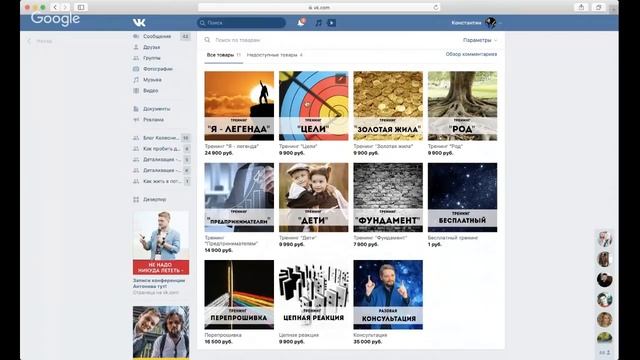This screenshot has width=640, height=360.
Task: Show all tabs with the Safari tabs icon
Action: point(599,7)
